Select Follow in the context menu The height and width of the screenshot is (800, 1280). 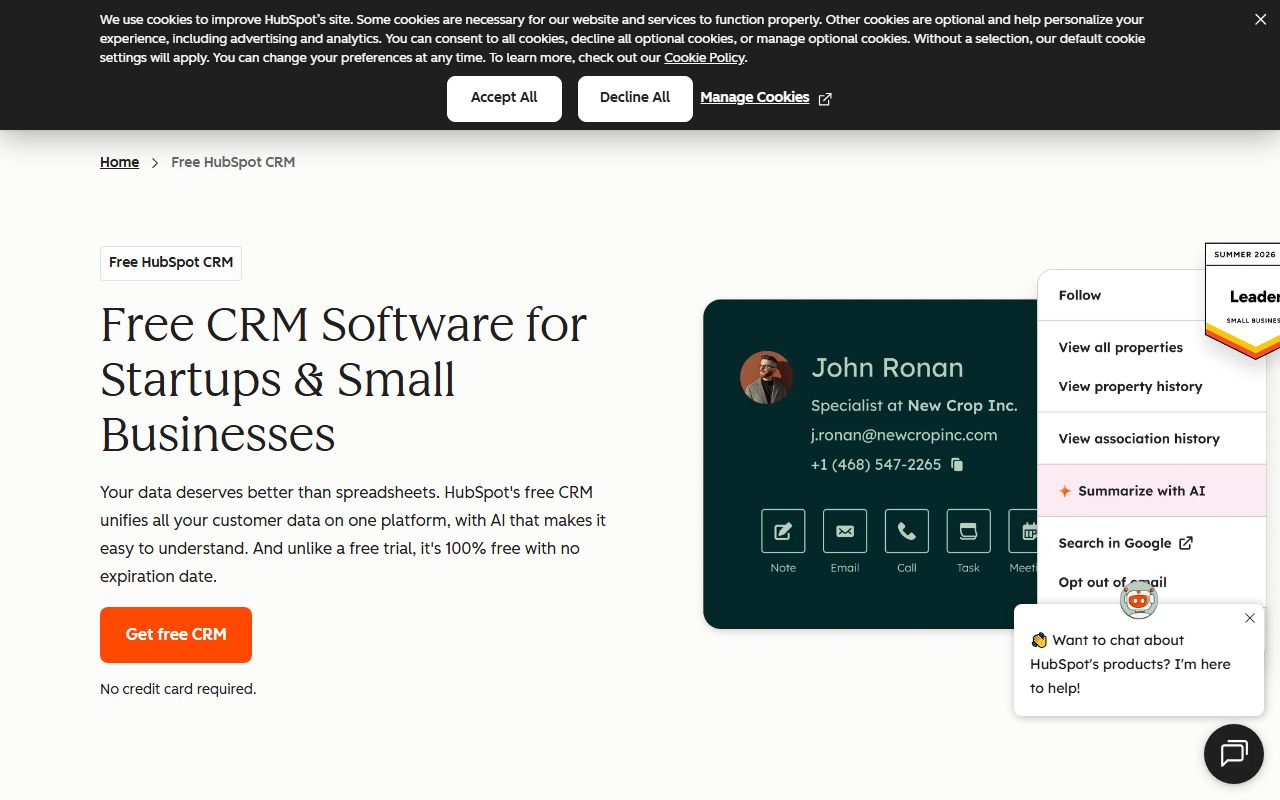pos(1080,295)
